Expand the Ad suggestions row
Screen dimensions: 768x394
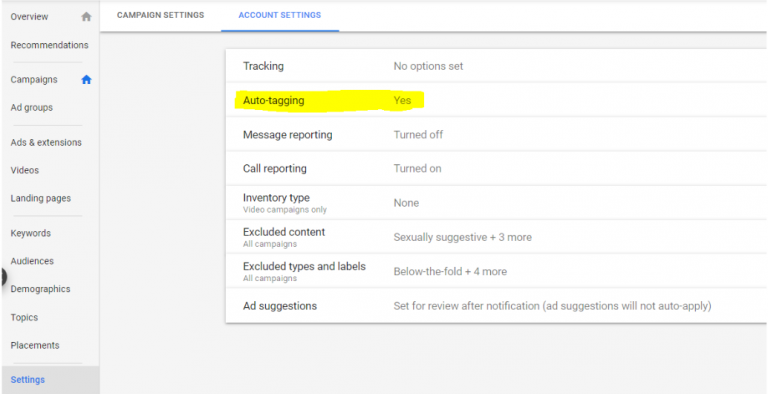pos(496,306)
